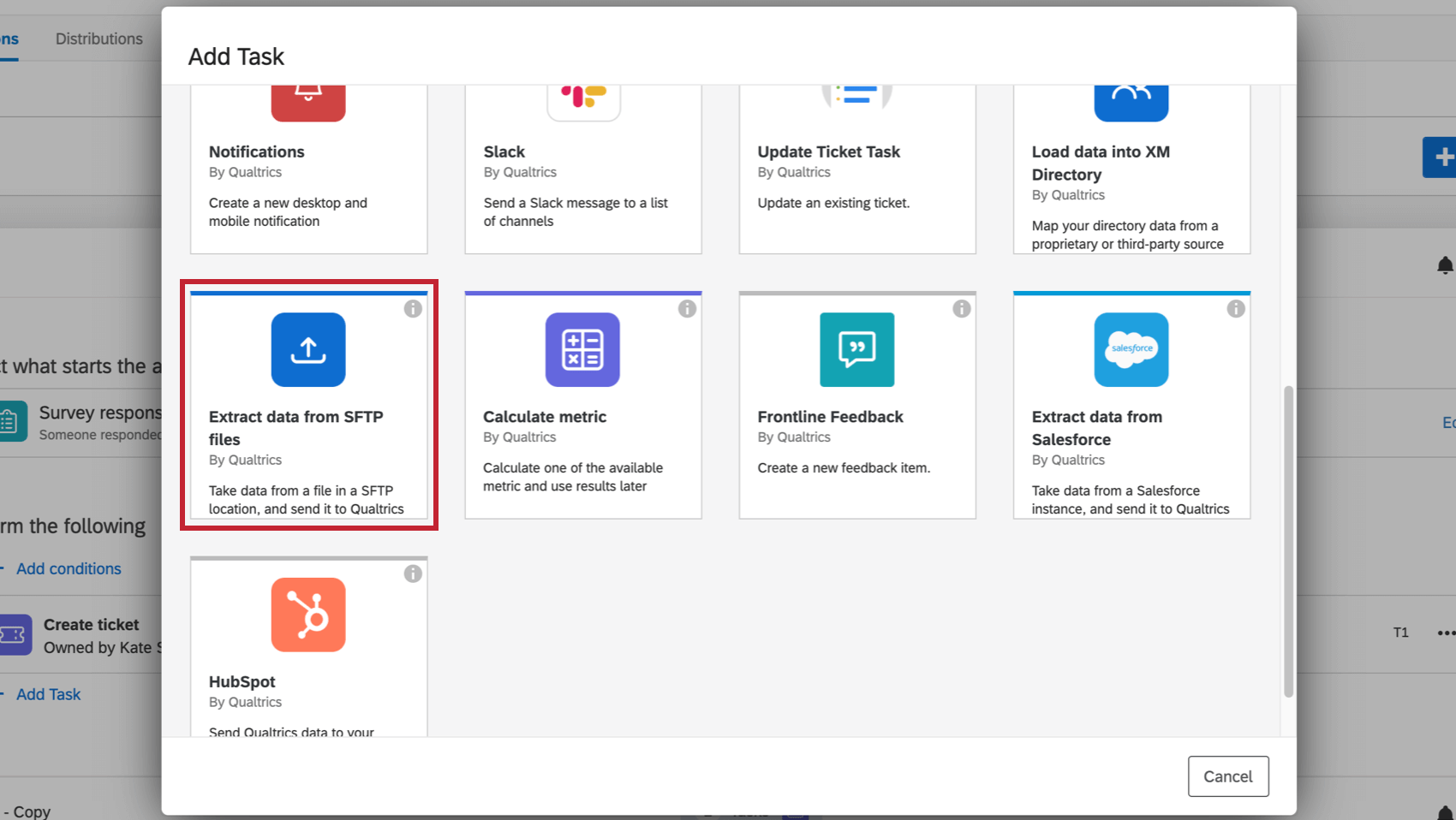Show info for HubSpot card
This screenshot has height=820, width=1456.
(413, 574)
